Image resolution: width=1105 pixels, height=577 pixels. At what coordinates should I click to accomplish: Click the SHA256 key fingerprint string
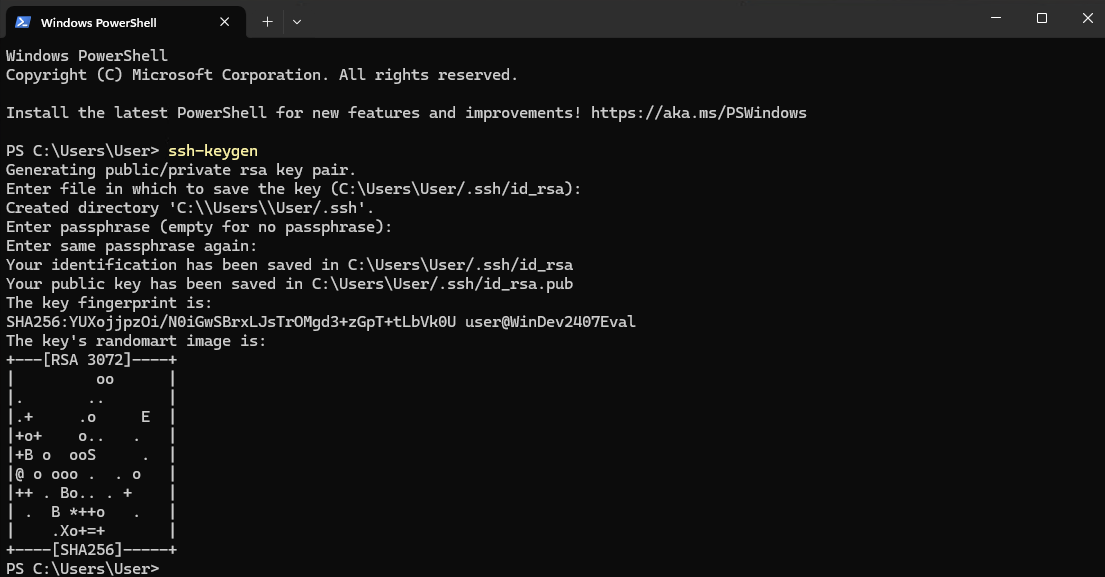click(230, 322)
